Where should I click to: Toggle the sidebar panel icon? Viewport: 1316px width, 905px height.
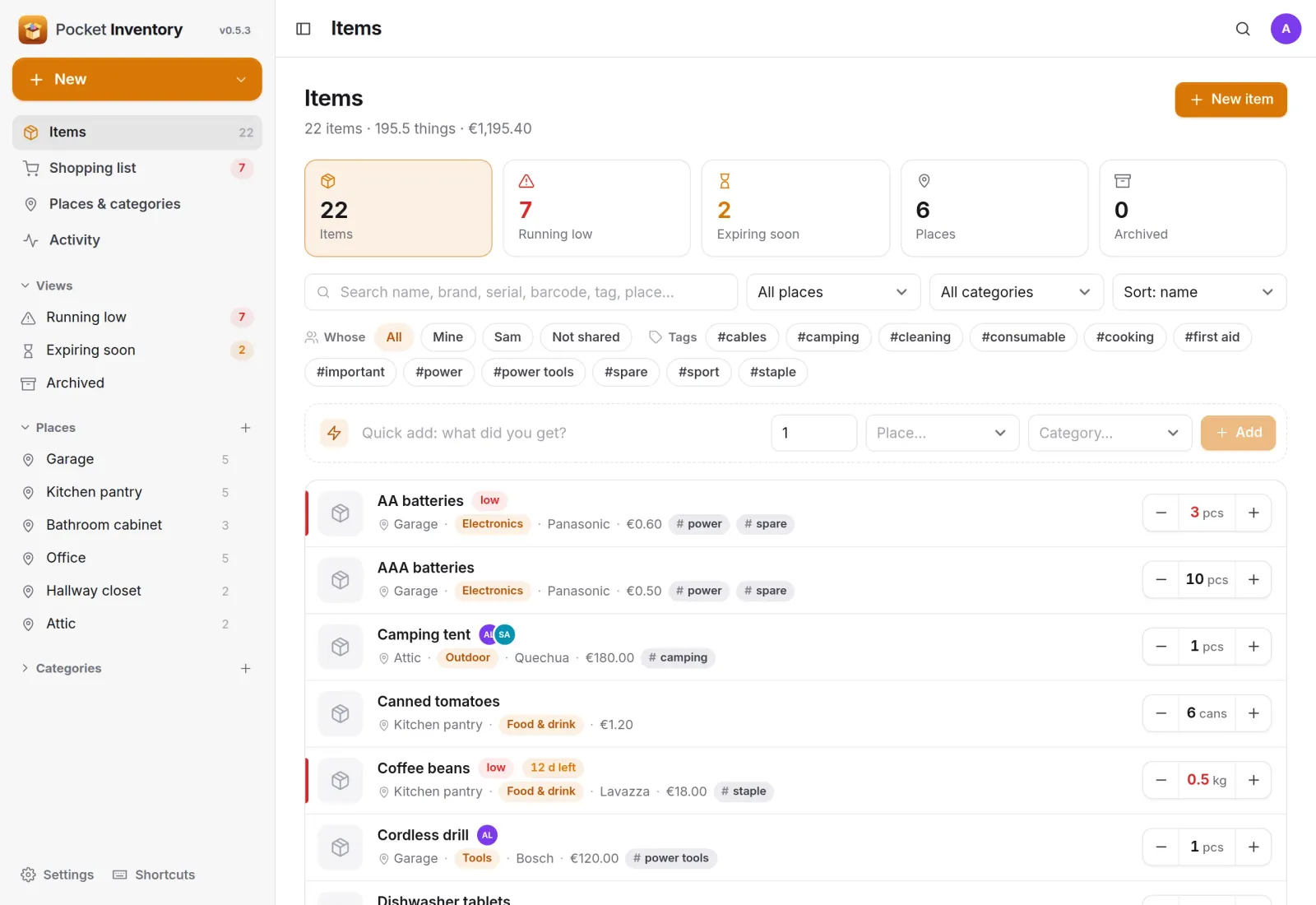pos(304,29)
